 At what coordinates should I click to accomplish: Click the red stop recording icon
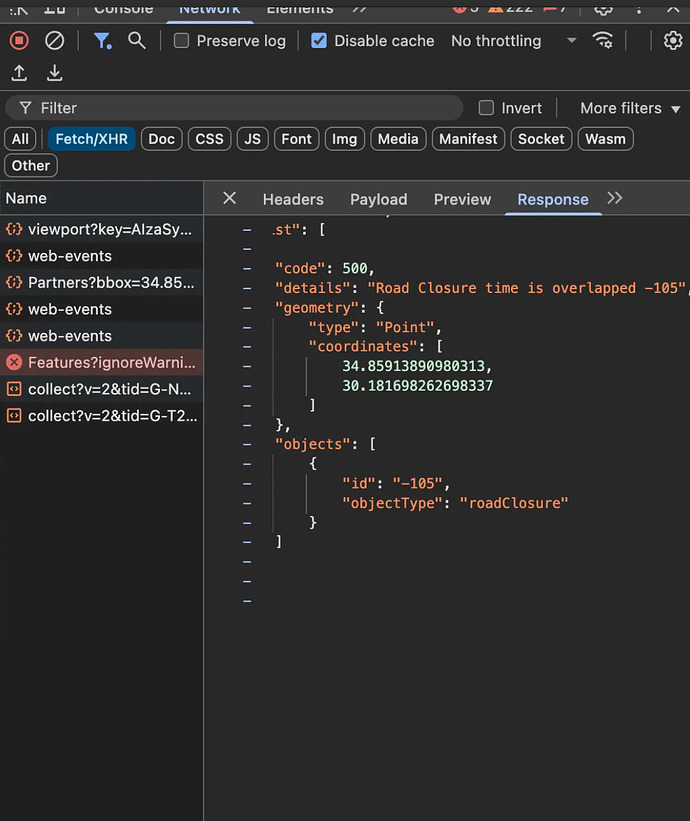(x=19, y=41)
